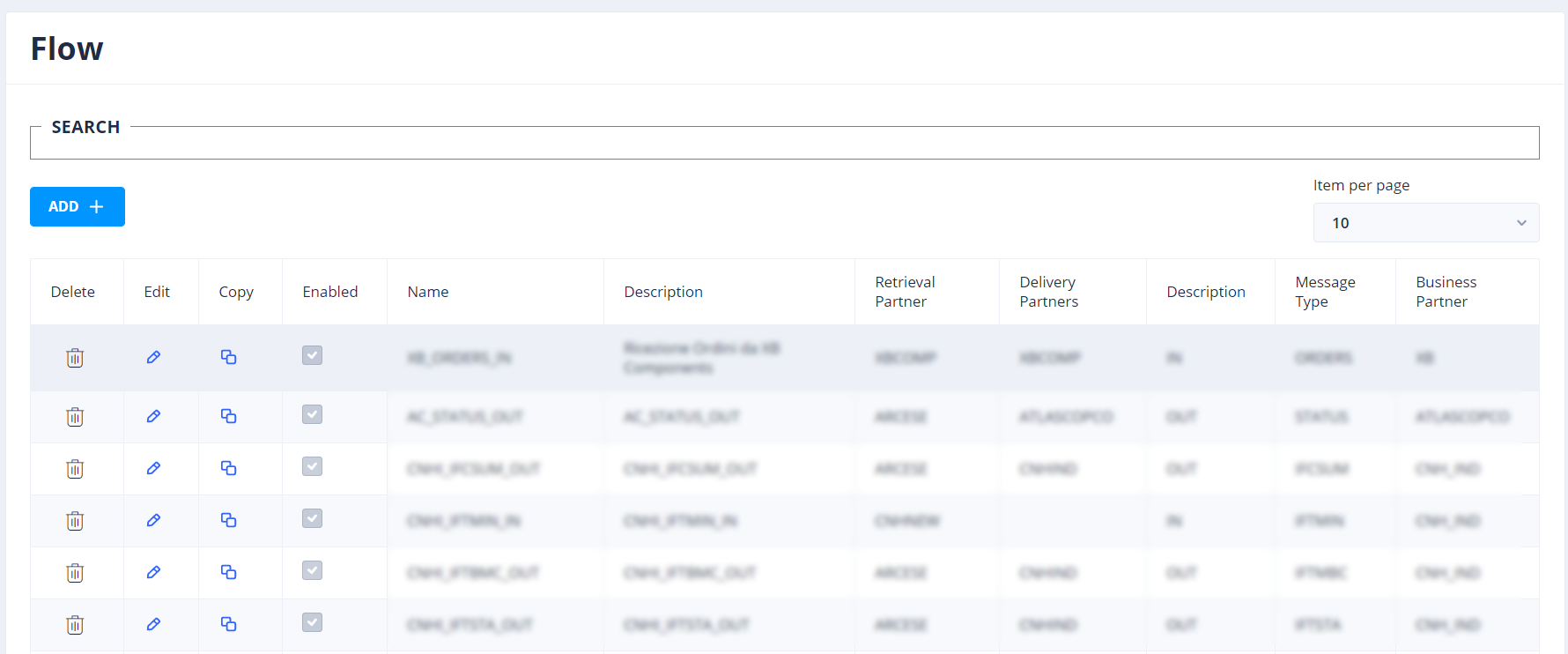Toggle the Enabled checkbox in the fourth row
This screenshot has width=1568, height=654.
312,518
